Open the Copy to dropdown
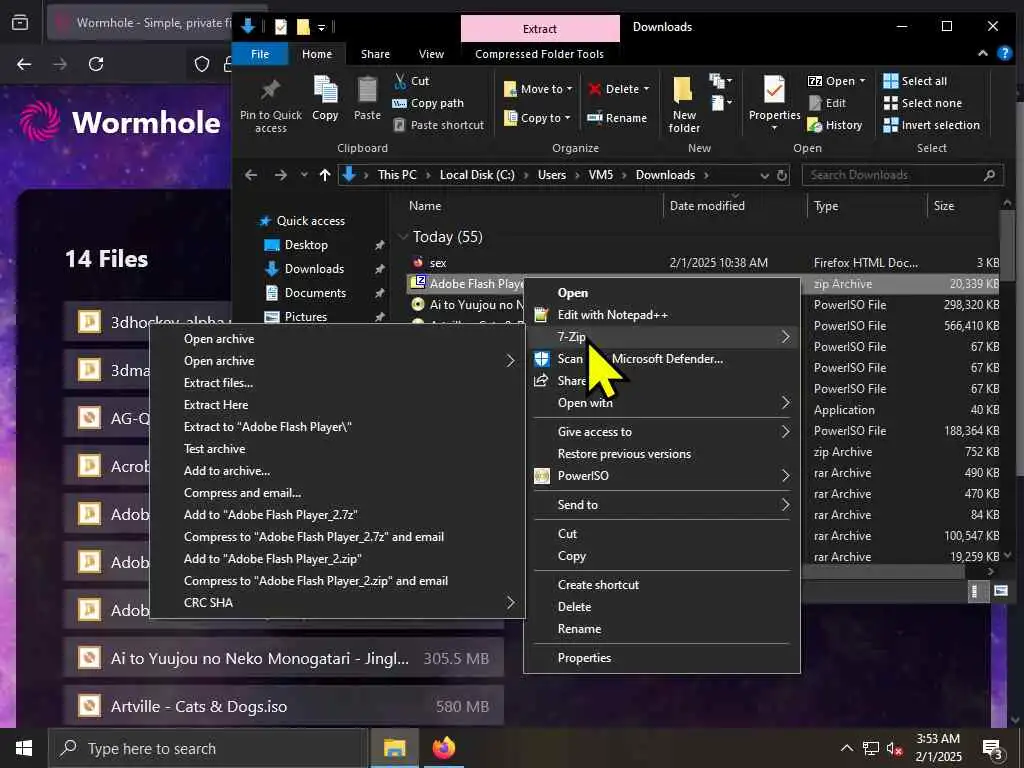Image resolution: width=1024 pixels, height=768 pixels. 537,118
